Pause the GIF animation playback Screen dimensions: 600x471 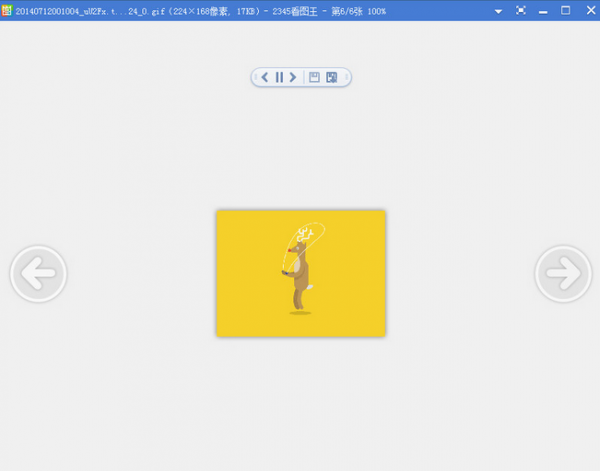pyautogui.click(x=279, y=77)
